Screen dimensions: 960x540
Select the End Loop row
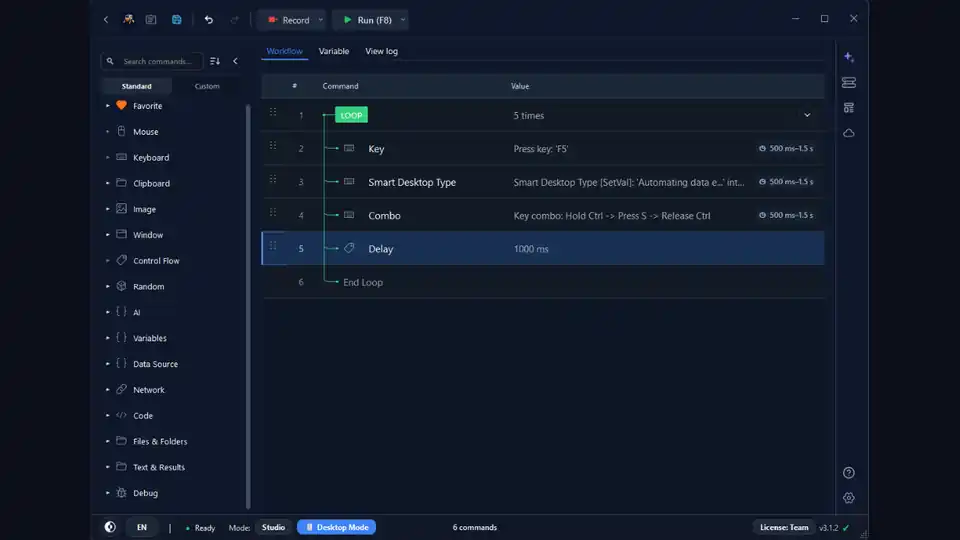pos(542,282)
